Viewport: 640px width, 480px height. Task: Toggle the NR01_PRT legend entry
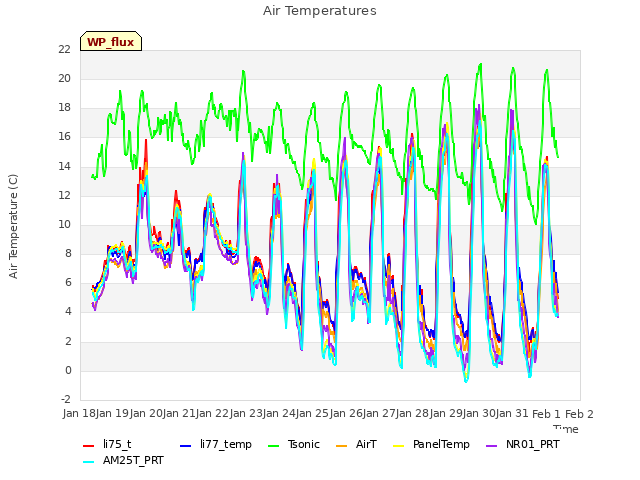[523, 444]
